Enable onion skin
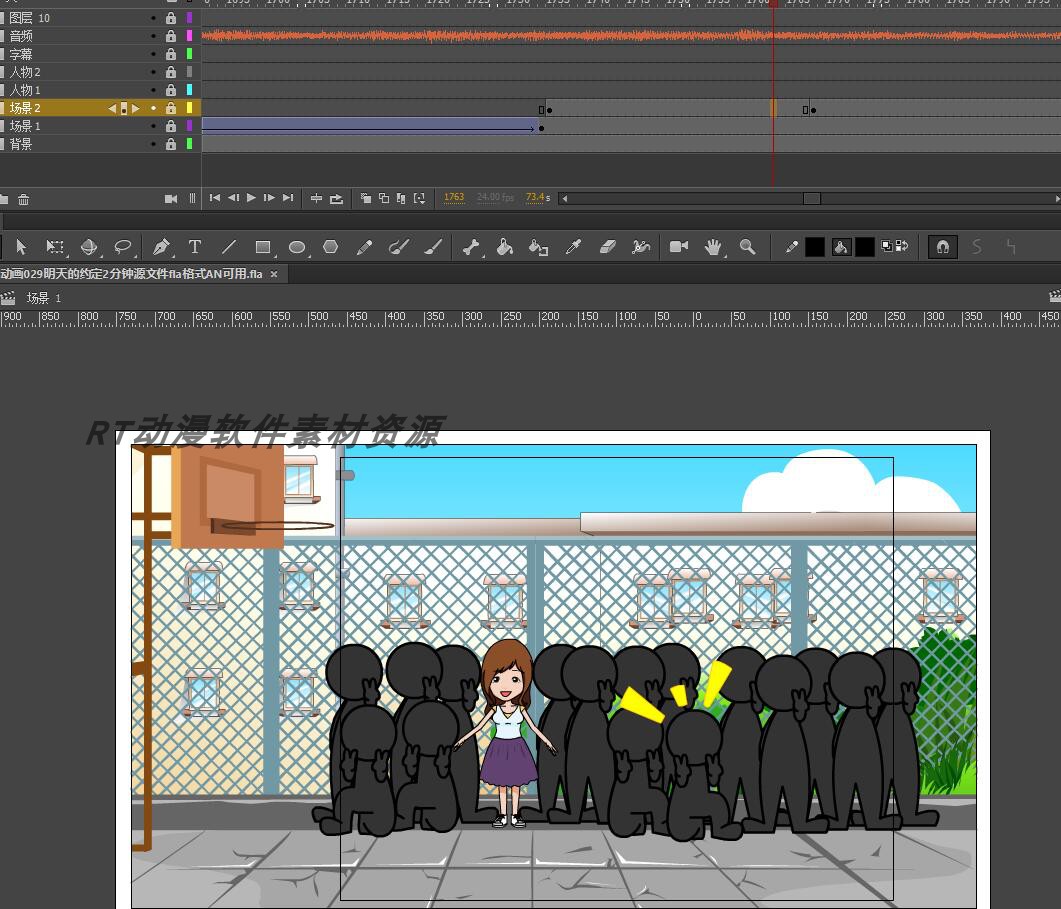Screen dimensions: 1061x909 [366, 199]
